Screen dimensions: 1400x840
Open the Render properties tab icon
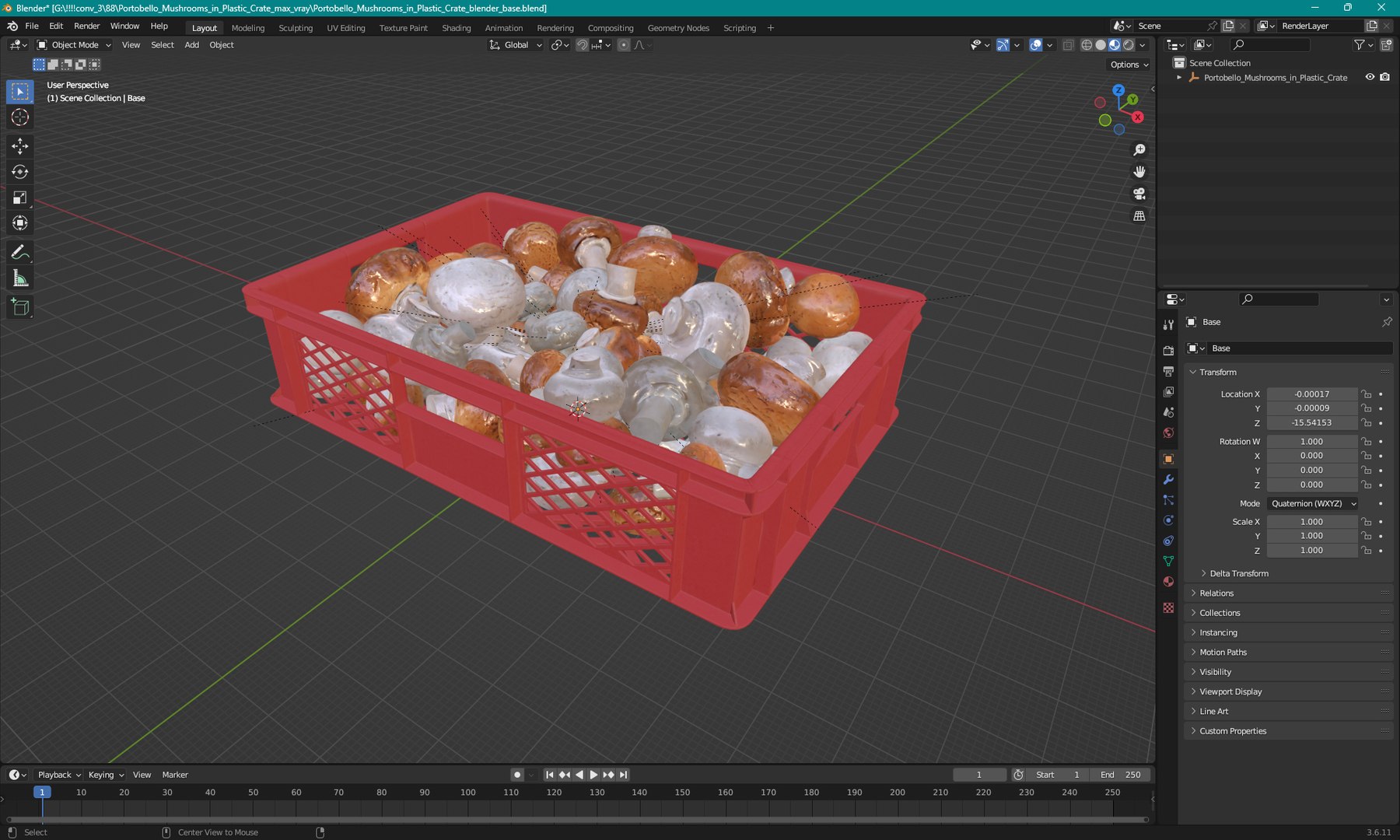[1168, 351]
